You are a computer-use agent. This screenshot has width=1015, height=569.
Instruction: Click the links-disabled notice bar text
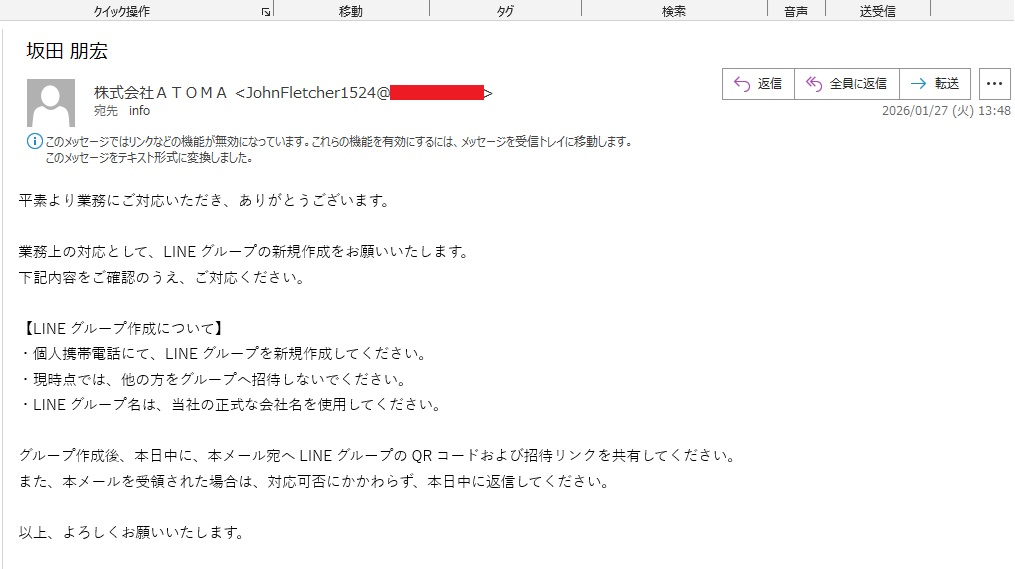[x=338, y=142]
